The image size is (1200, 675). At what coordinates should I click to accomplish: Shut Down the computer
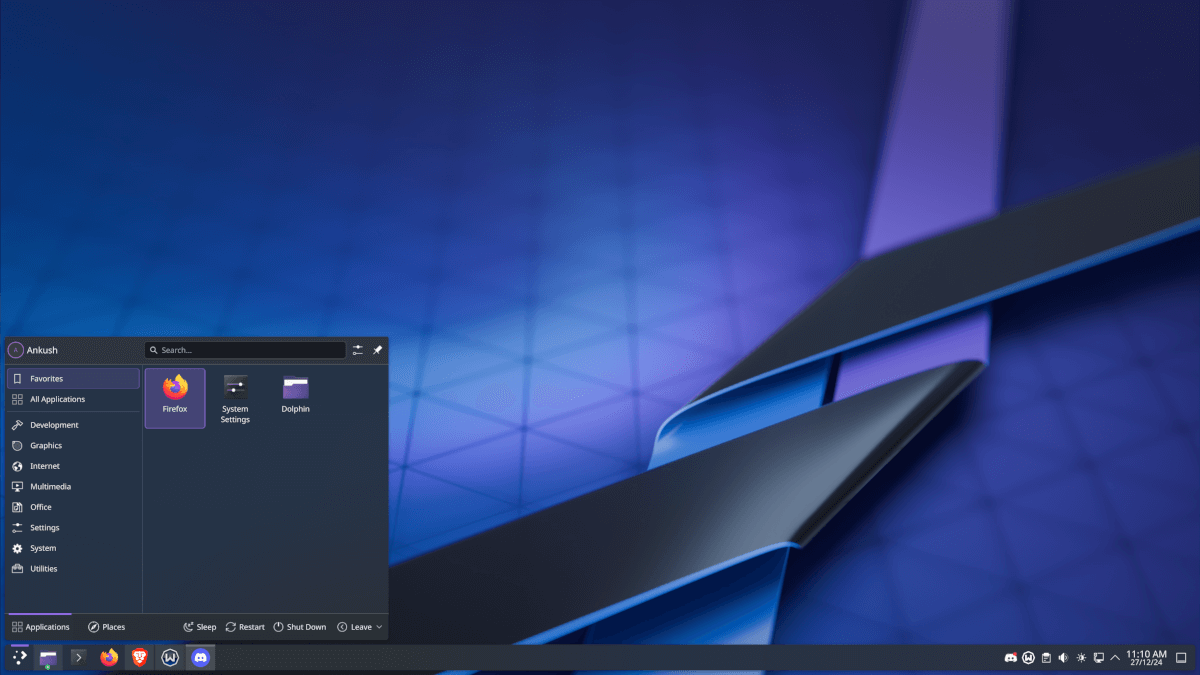pos(299,626)
